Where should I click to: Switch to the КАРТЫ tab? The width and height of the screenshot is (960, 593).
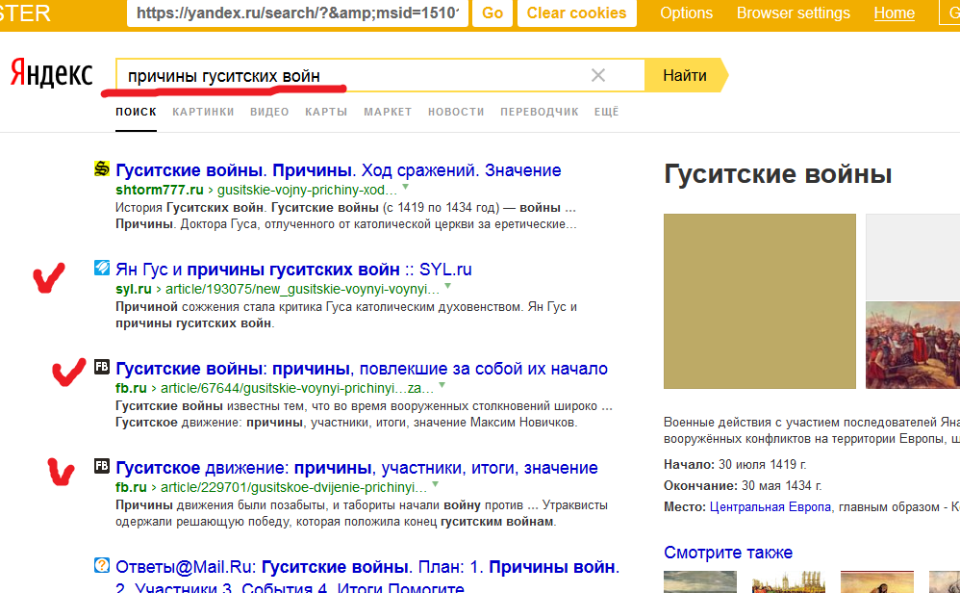pyautogui.click(x=326, y=112)
